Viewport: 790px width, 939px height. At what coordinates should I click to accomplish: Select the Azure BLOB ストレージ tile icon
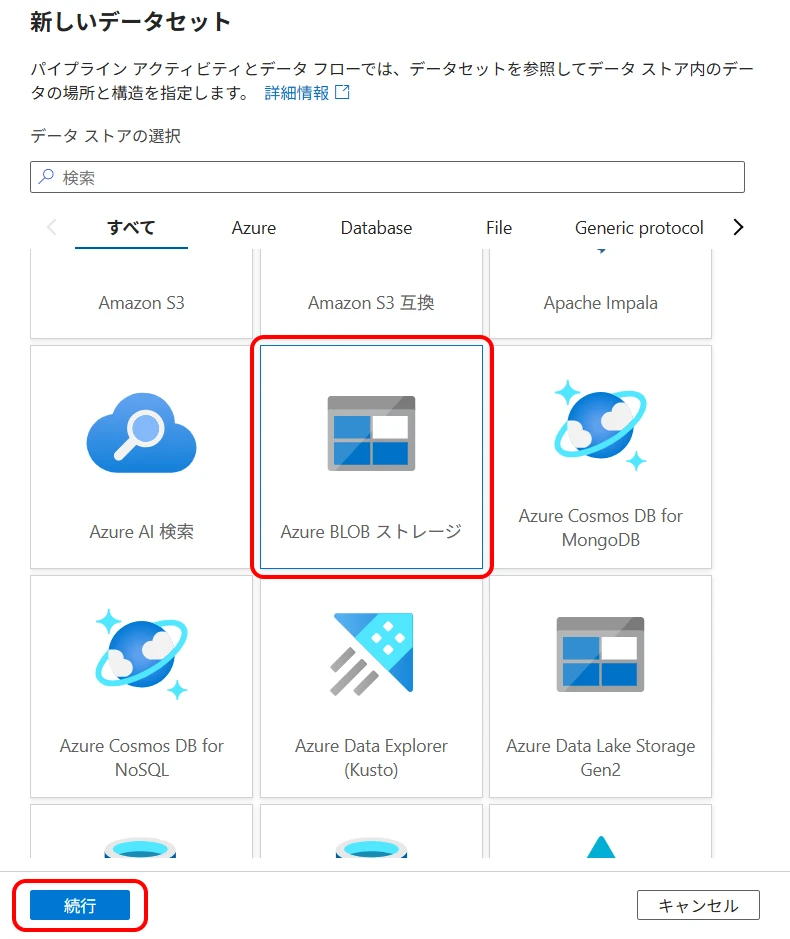click(371, 433)
